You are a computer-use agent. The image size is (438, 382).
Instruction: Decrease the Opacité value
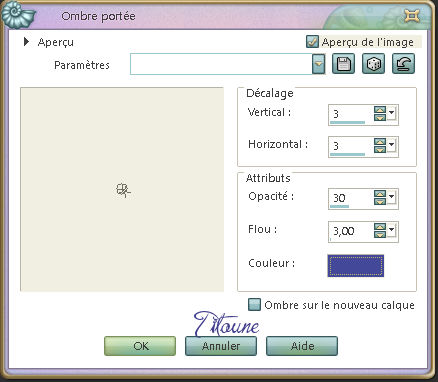[380, 201]
